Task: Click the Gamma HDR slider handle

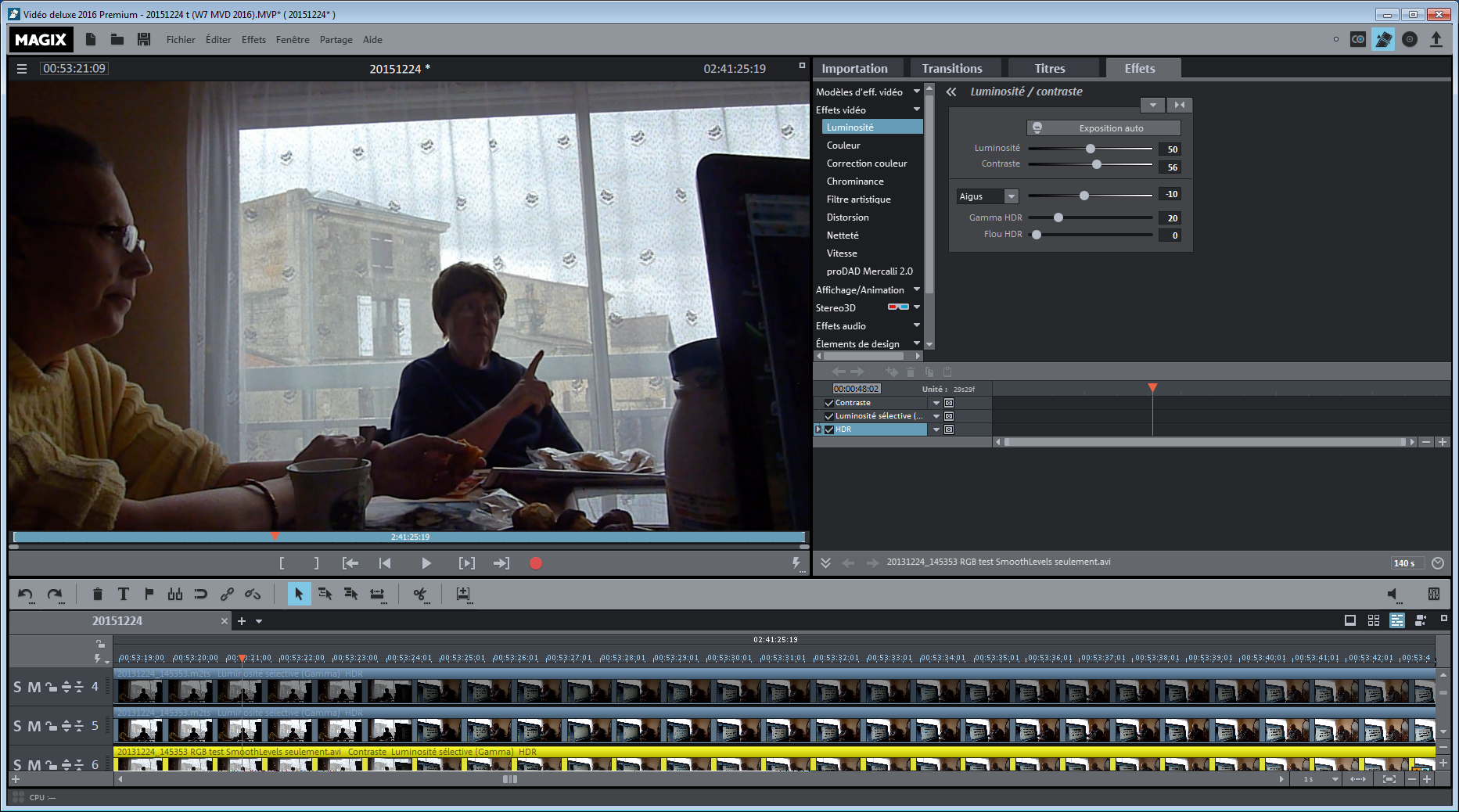Action: 1058,217
